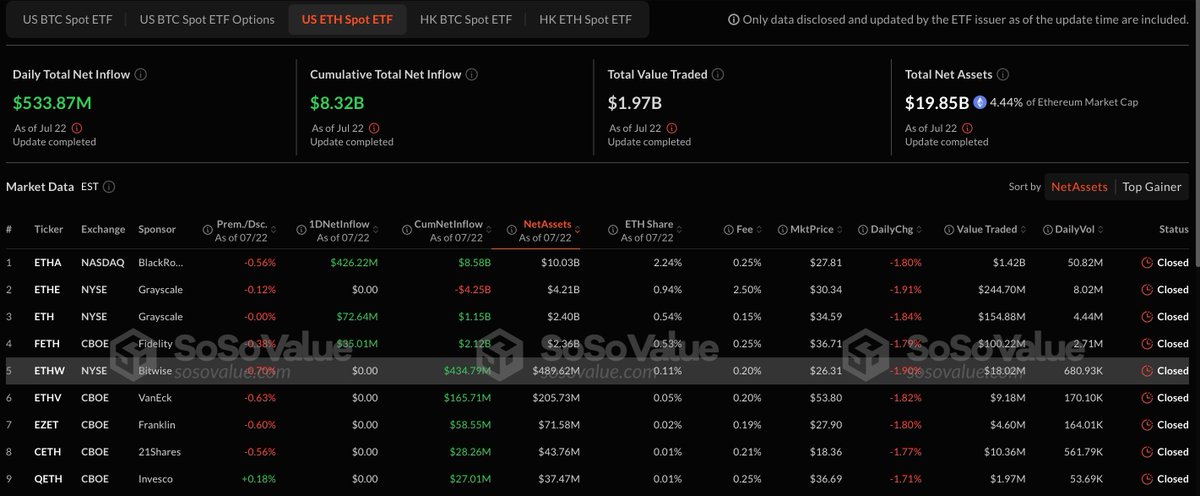Switch to HK ETH Spot ETF tab

point(585,19)
